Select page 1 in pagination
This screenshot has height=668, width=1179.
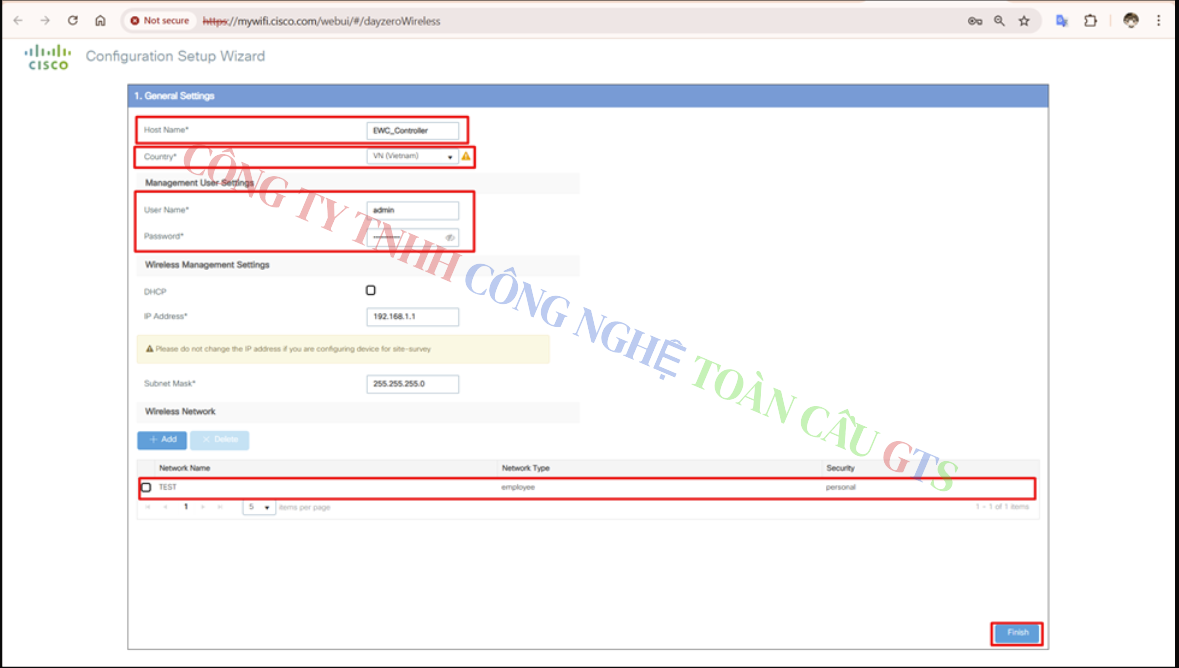pyautogui.click(x=186, y=507)
